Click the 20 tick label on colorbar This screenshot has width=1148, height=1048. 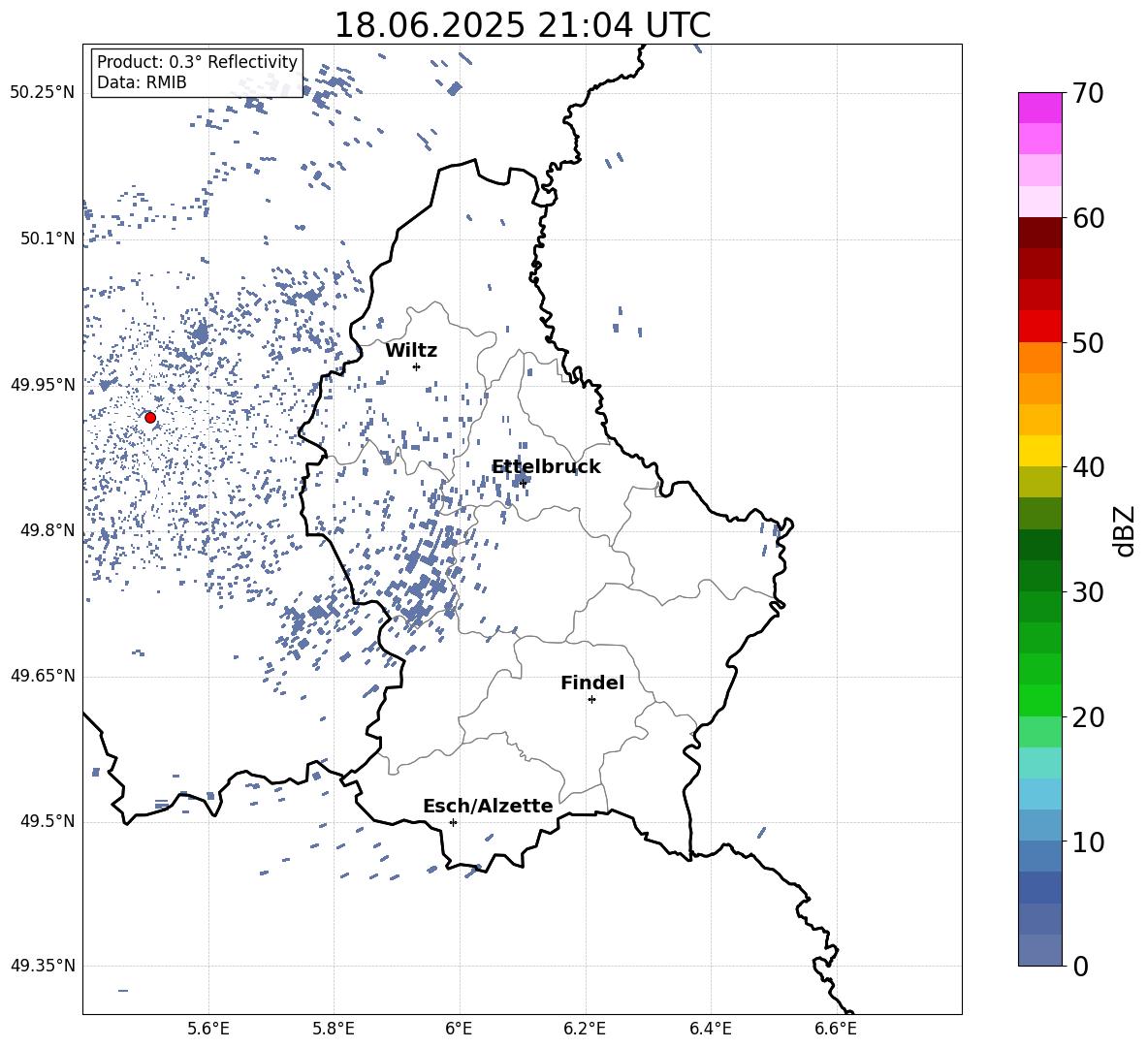tap(1088, 717)
